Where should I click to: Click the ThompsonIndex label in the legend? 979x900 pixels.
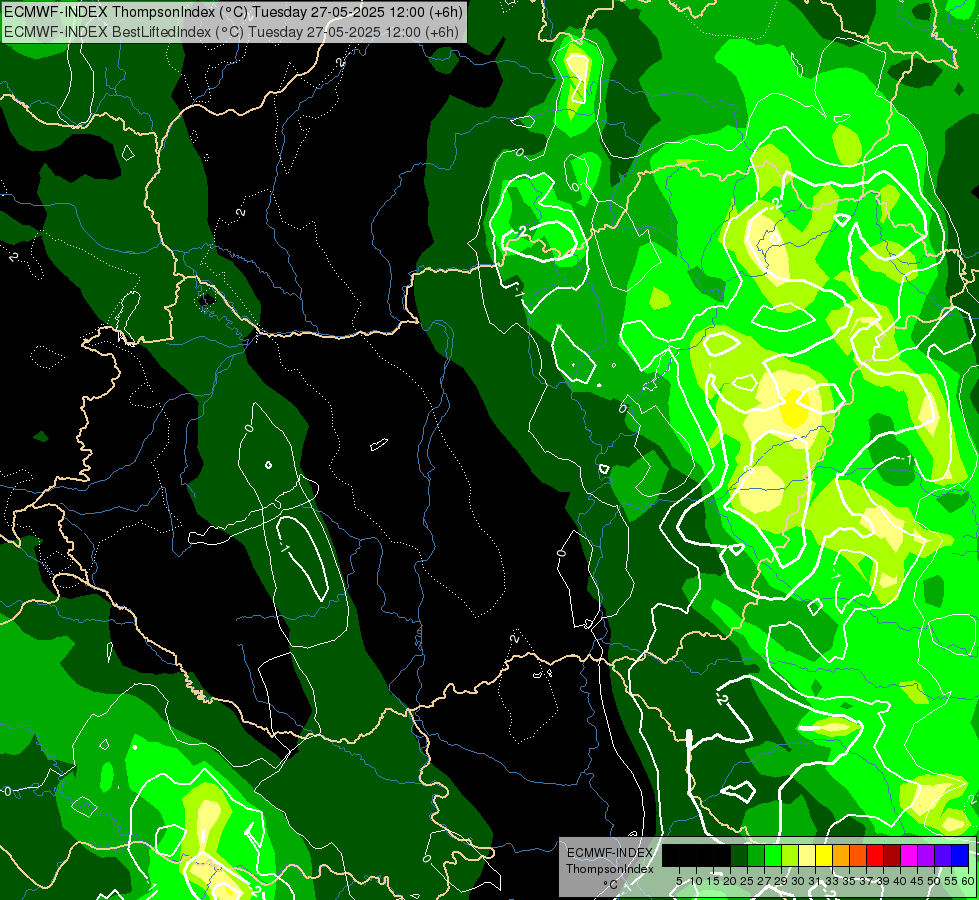click(610, 869)
